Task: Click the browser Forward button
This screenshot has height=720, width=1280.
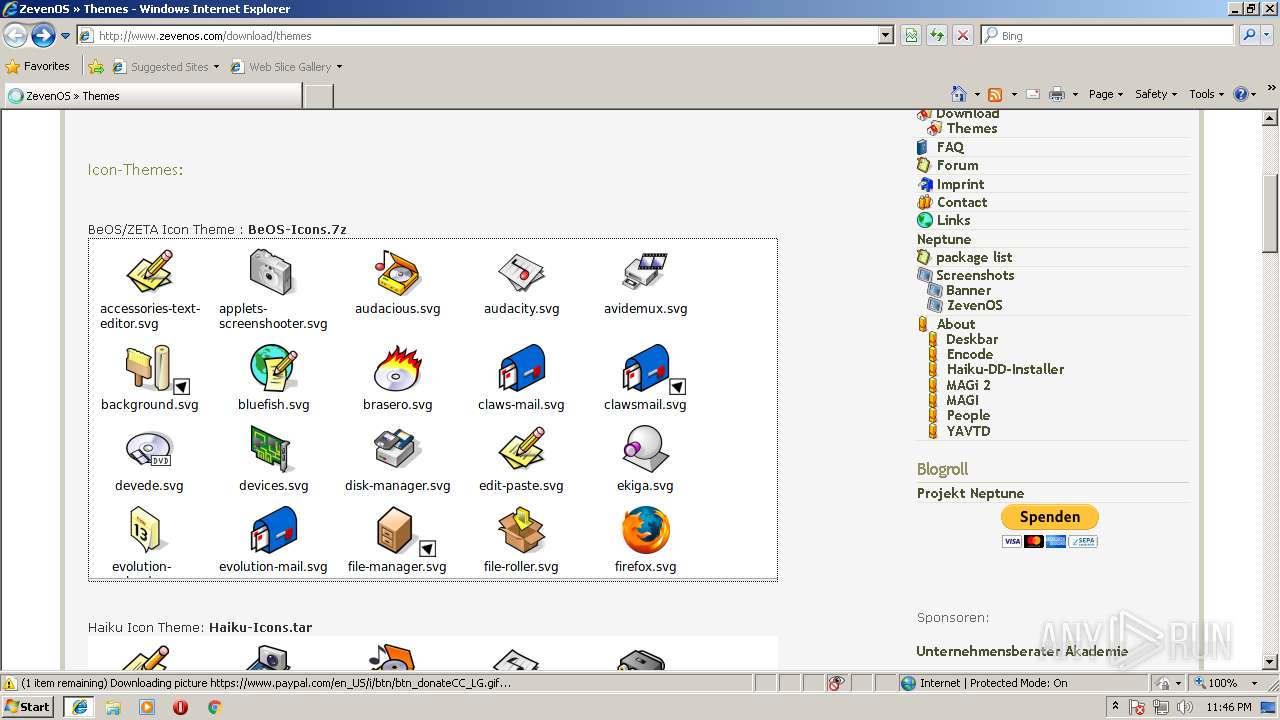Action: pos(43,36)
